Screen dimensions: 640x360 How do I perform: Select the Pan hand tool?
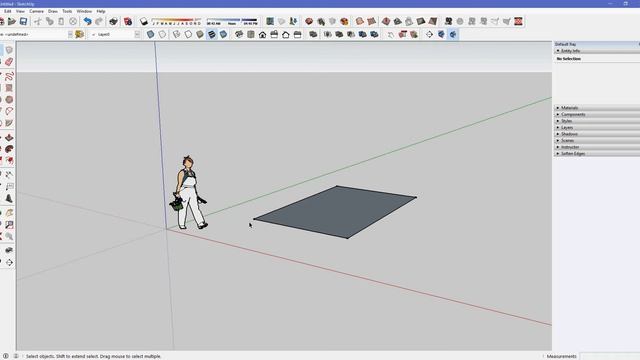(9, 213)
